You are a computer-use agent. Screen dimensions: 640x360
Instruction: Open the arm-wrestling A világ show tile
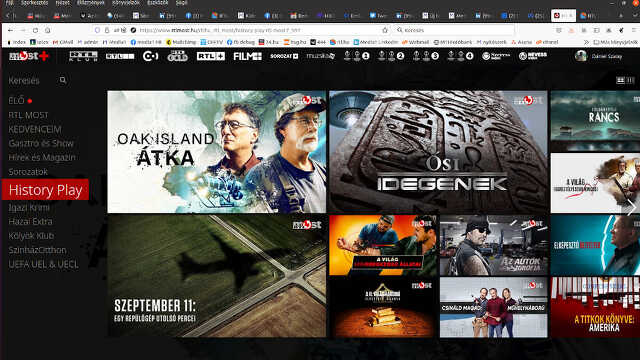tap(383, 245)
